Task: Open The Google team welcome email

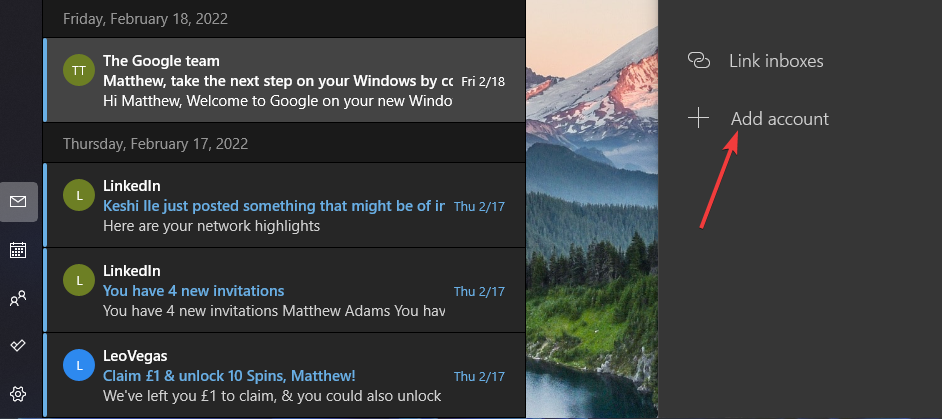Action: (278, 81)
